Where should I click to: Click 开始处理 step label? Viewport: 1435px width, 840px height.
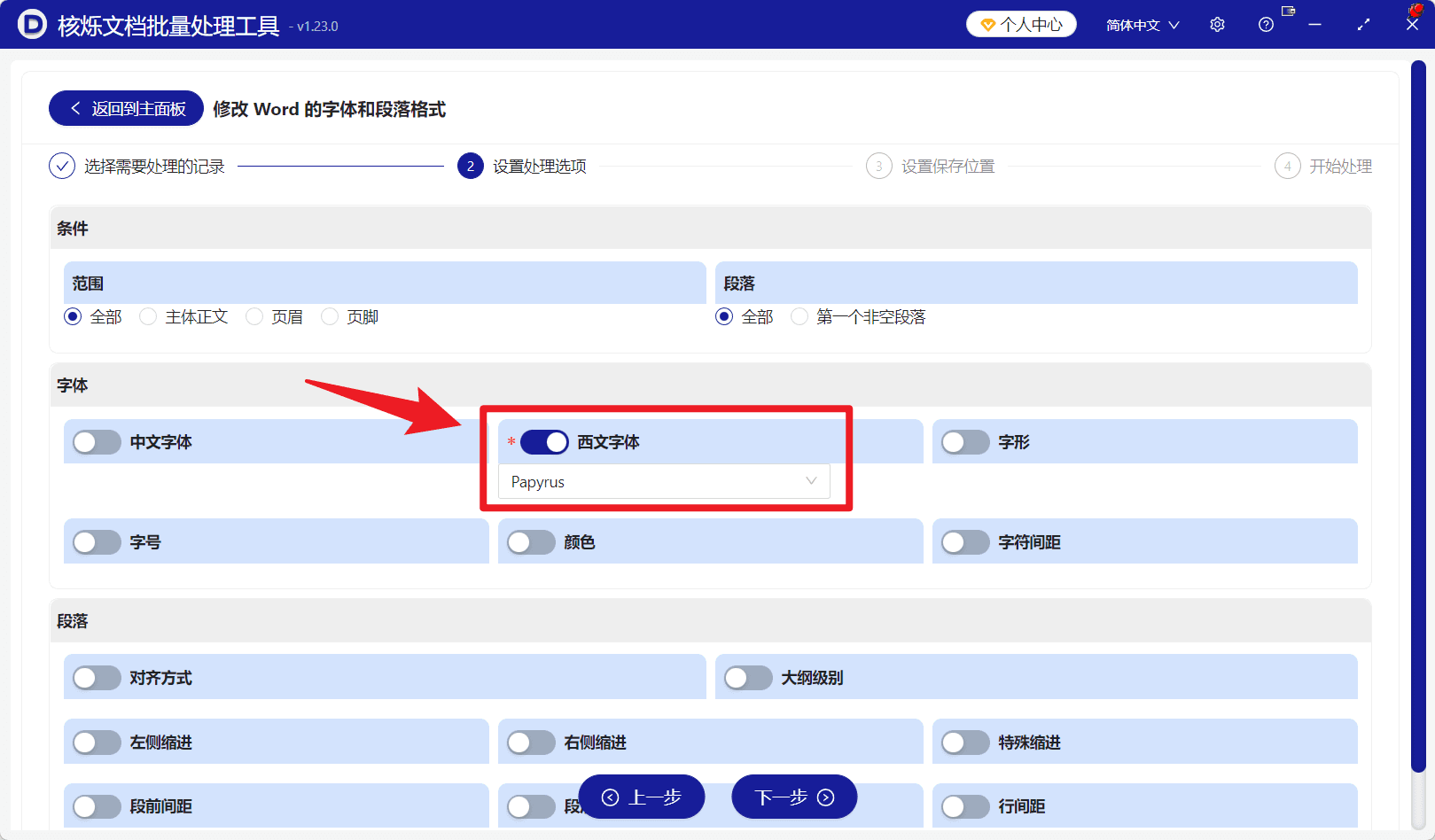tap(1341, 167)
